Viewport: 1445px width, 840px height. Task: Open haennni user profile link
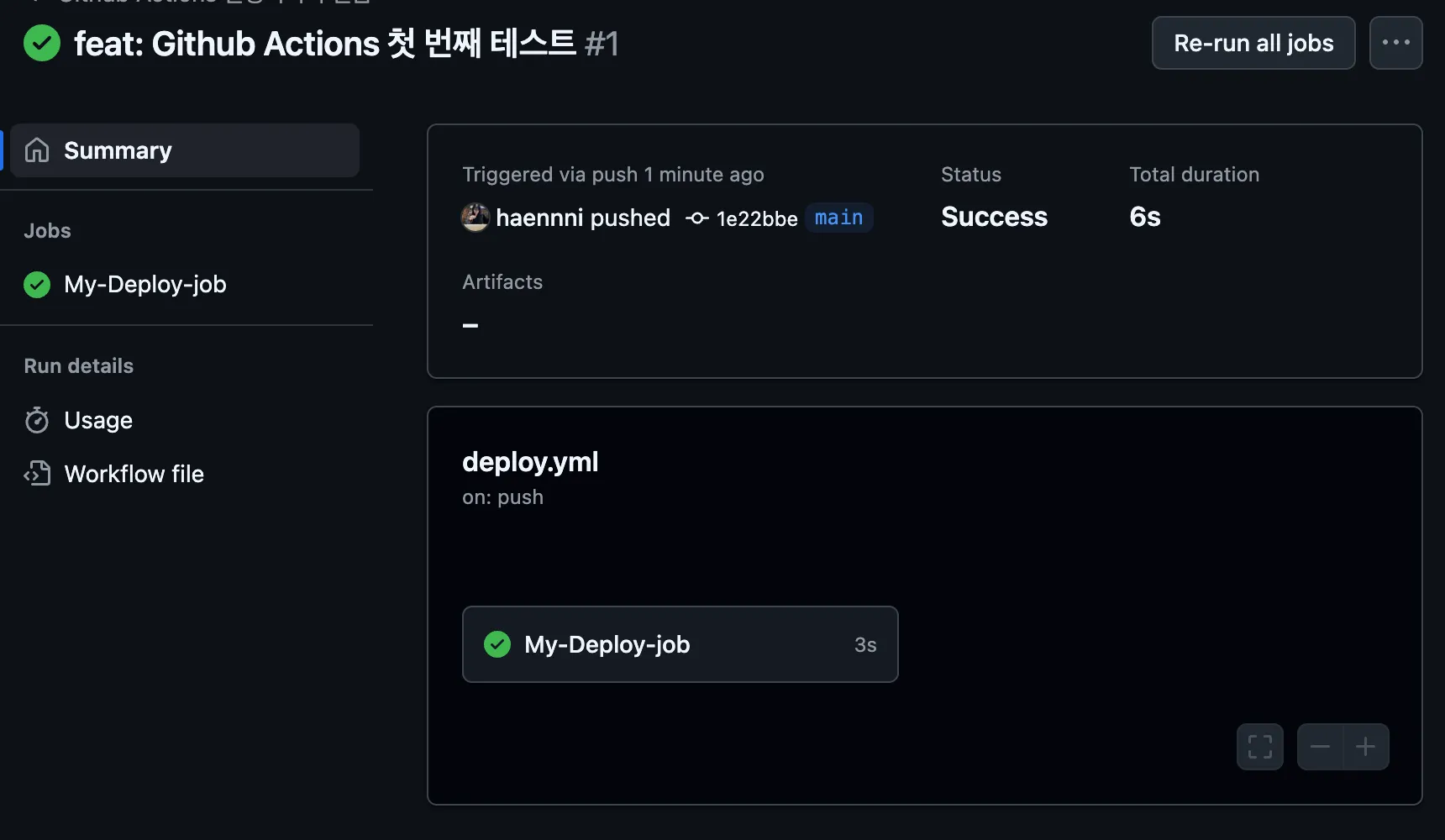[539, 218]
